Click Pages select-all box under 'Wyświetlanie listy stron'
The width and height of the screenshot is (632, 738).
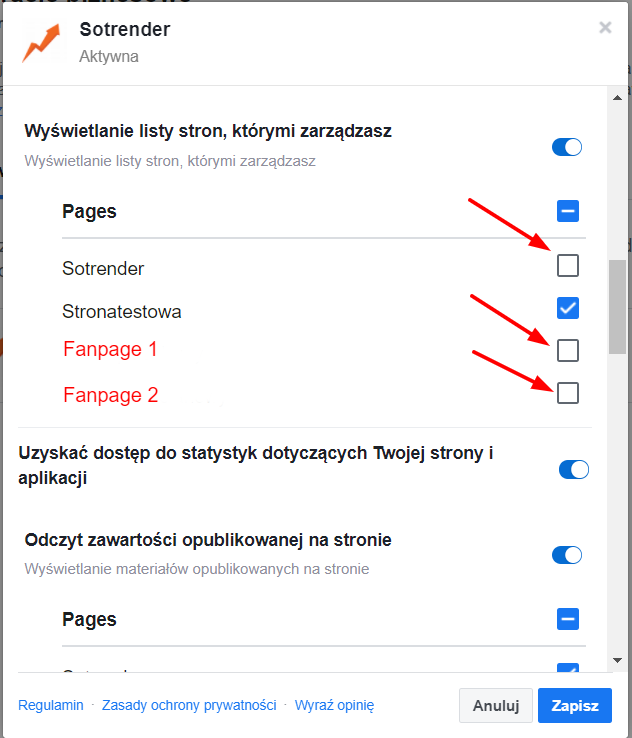click(568, 211)
